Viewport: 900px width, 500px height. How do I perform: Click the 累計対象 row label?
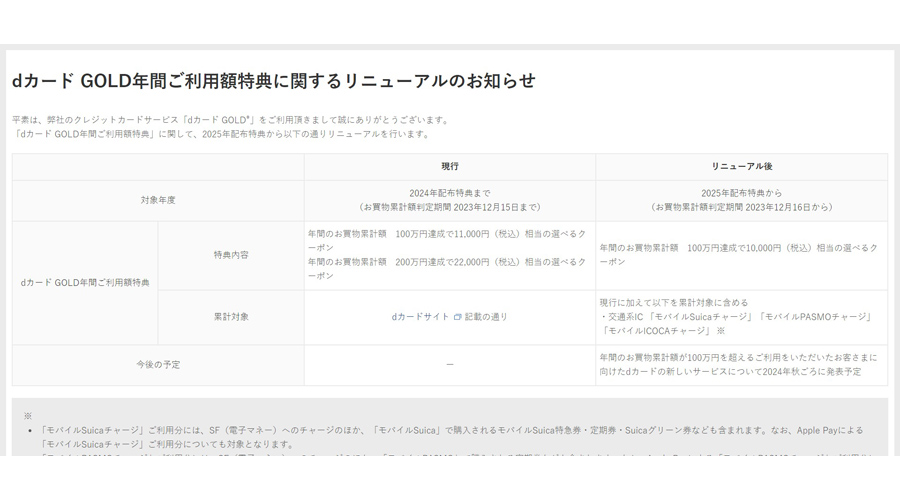tap(231, 317)
